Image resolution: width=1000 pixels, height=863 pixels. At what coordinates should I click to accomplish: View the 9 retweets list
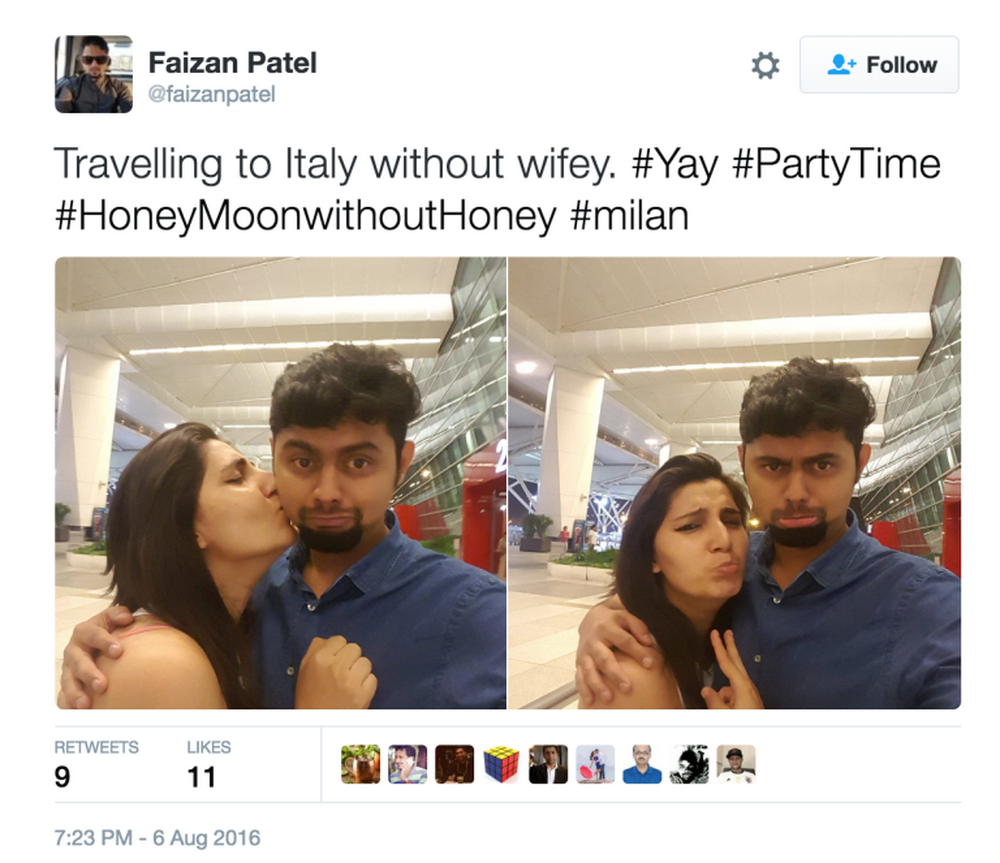[96, 765]
